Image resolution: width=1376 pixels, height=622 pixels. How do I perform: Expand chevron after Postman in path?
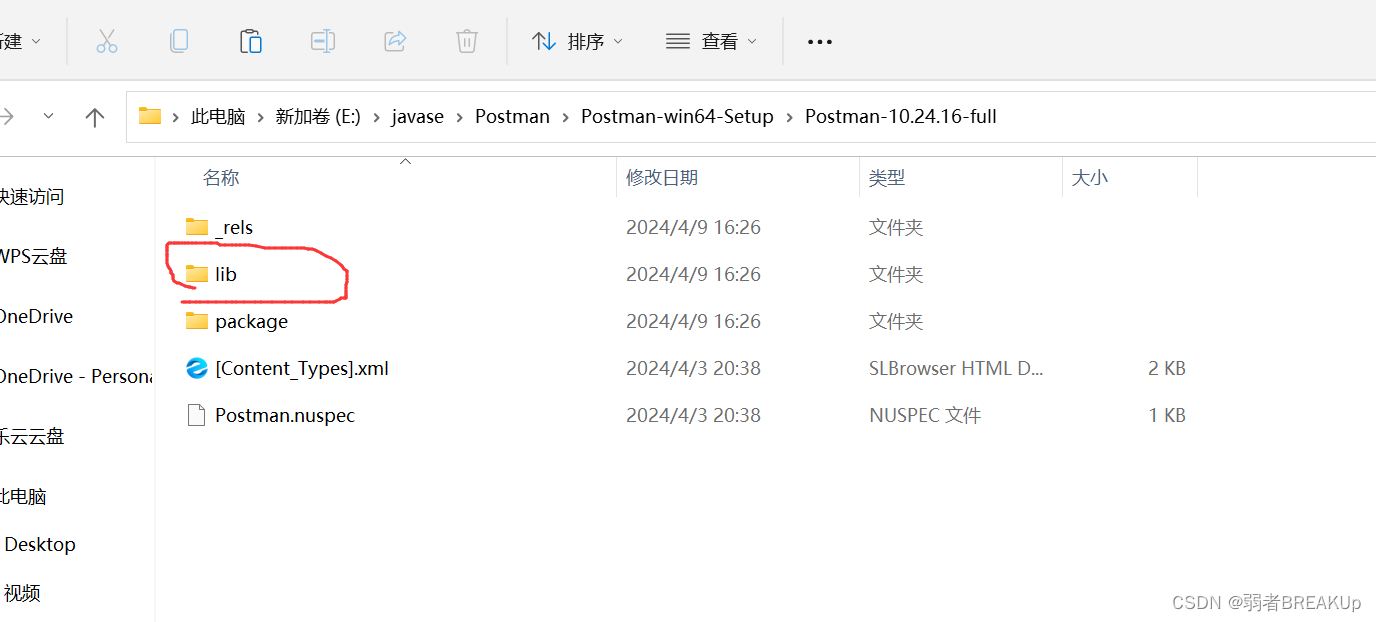point(565,117)
